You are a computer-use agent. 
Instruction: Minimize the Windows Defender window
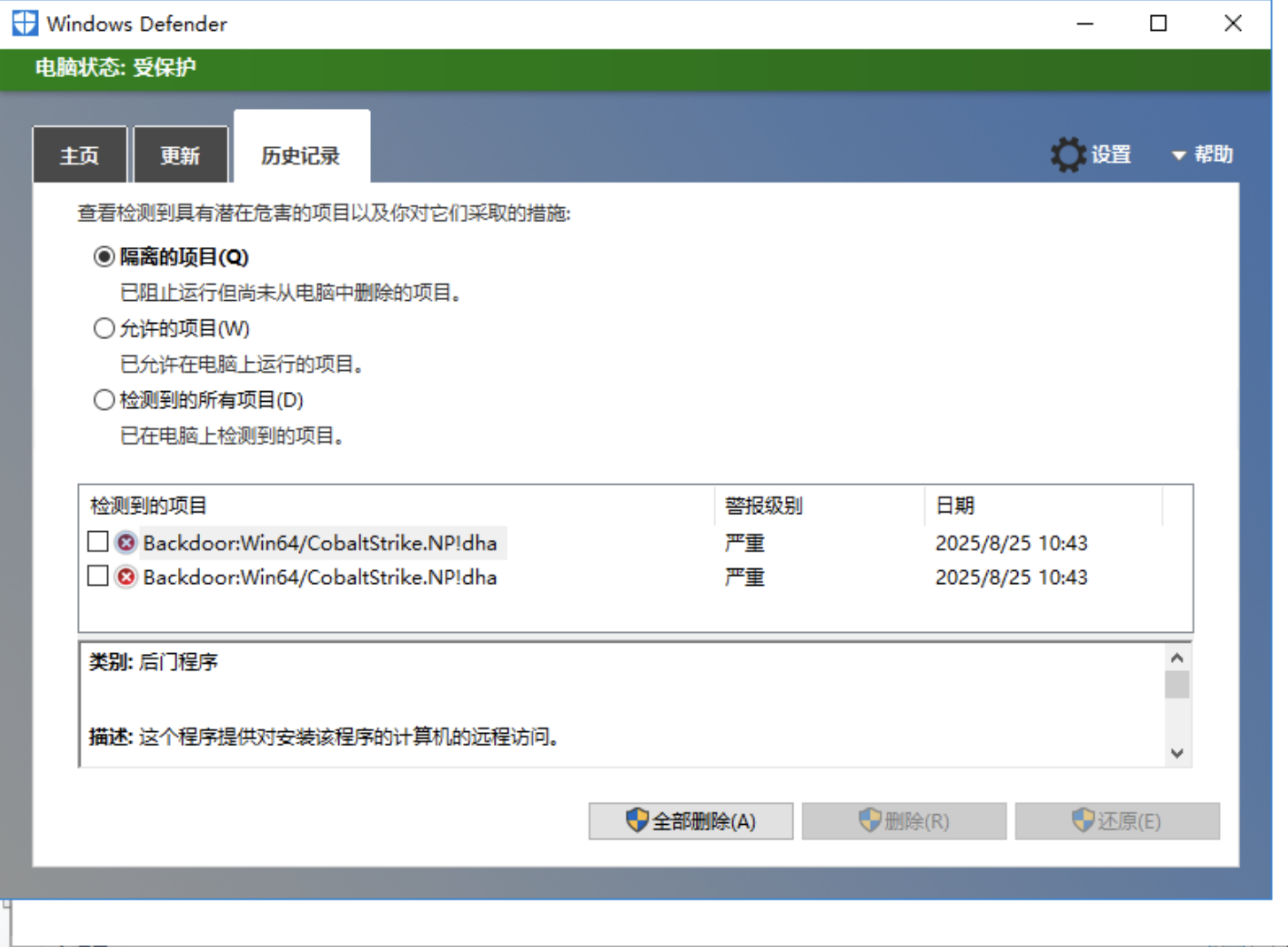pos(1084,24)
